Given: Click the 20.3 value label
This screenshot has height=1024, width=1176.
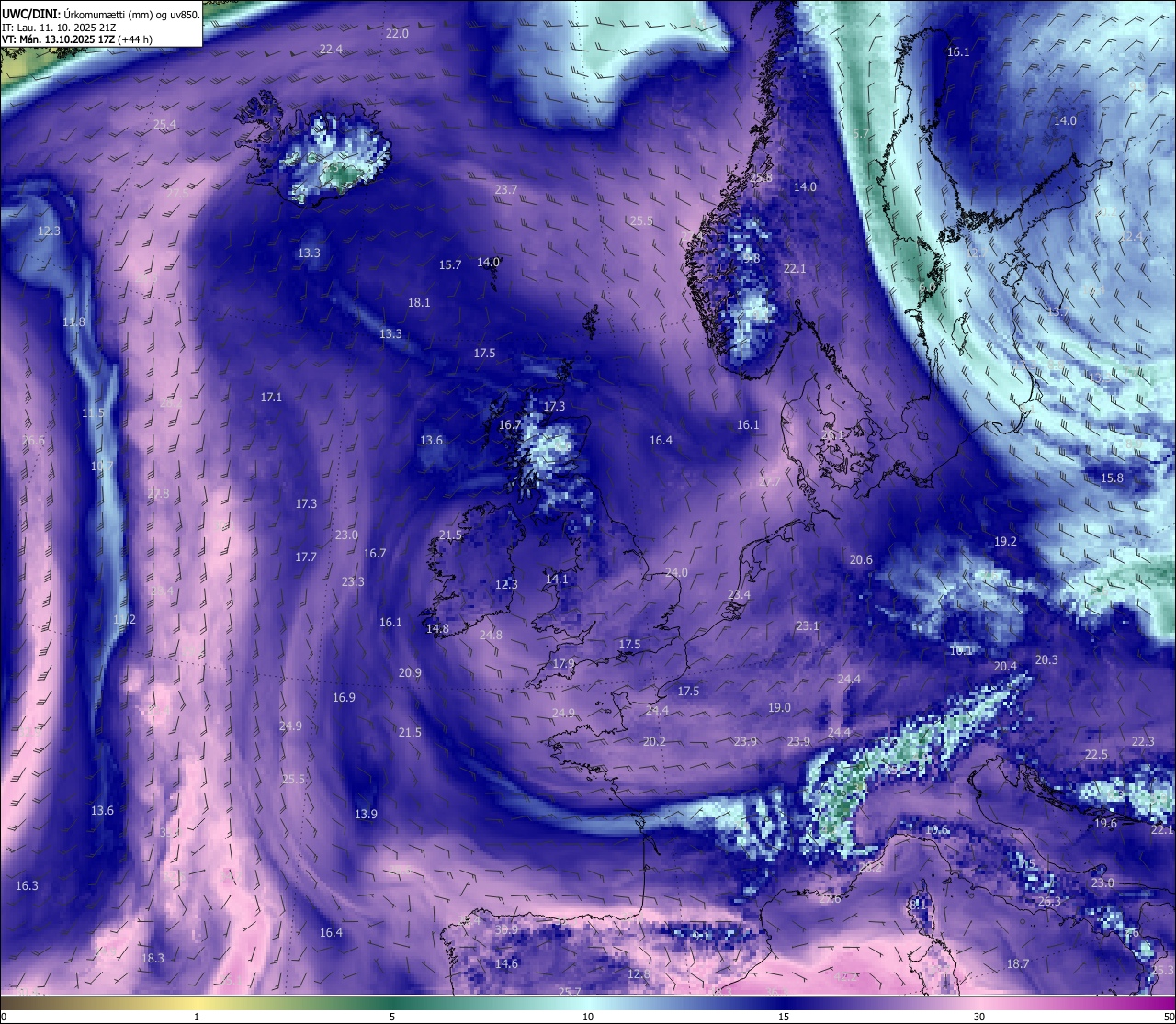Looking at the screenshot, I should pyautogui.click(x=1046, y=659).
